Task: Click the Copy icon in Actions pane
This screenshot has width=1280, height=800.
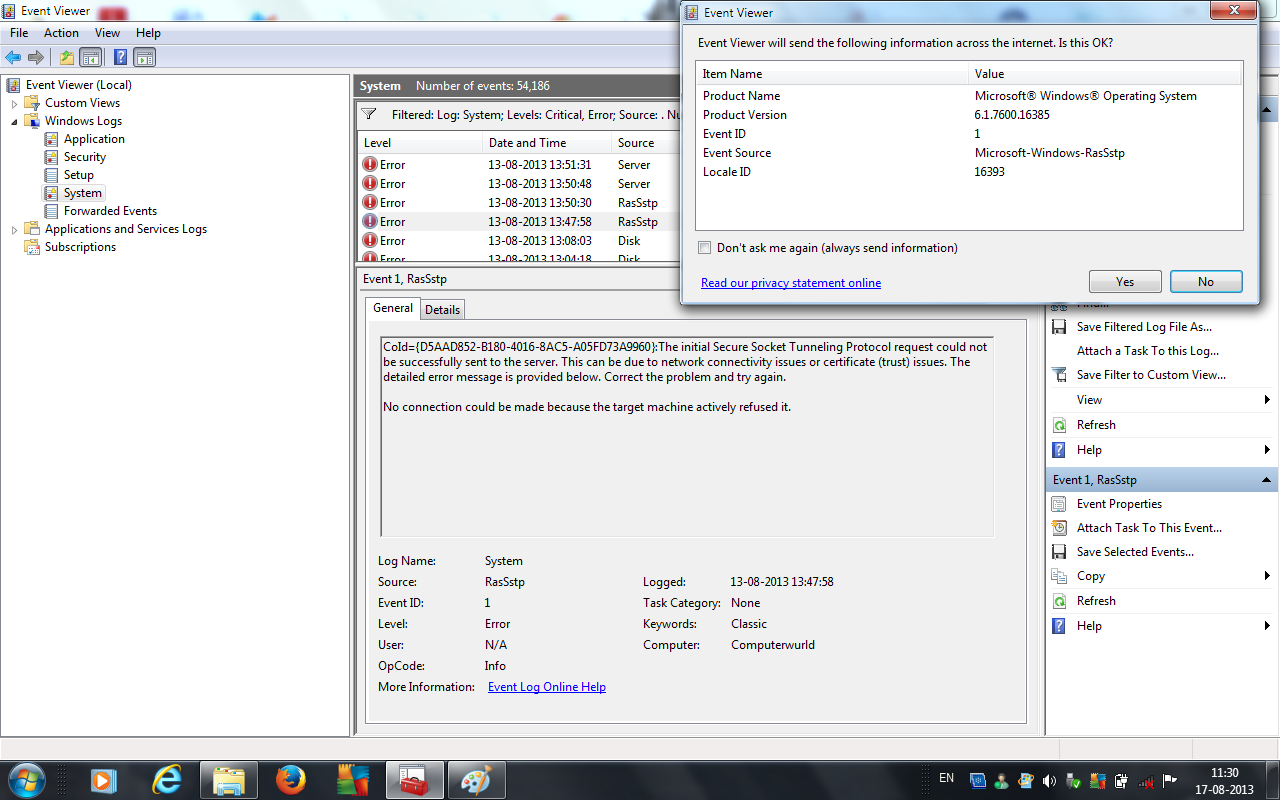Action: 1059,576
